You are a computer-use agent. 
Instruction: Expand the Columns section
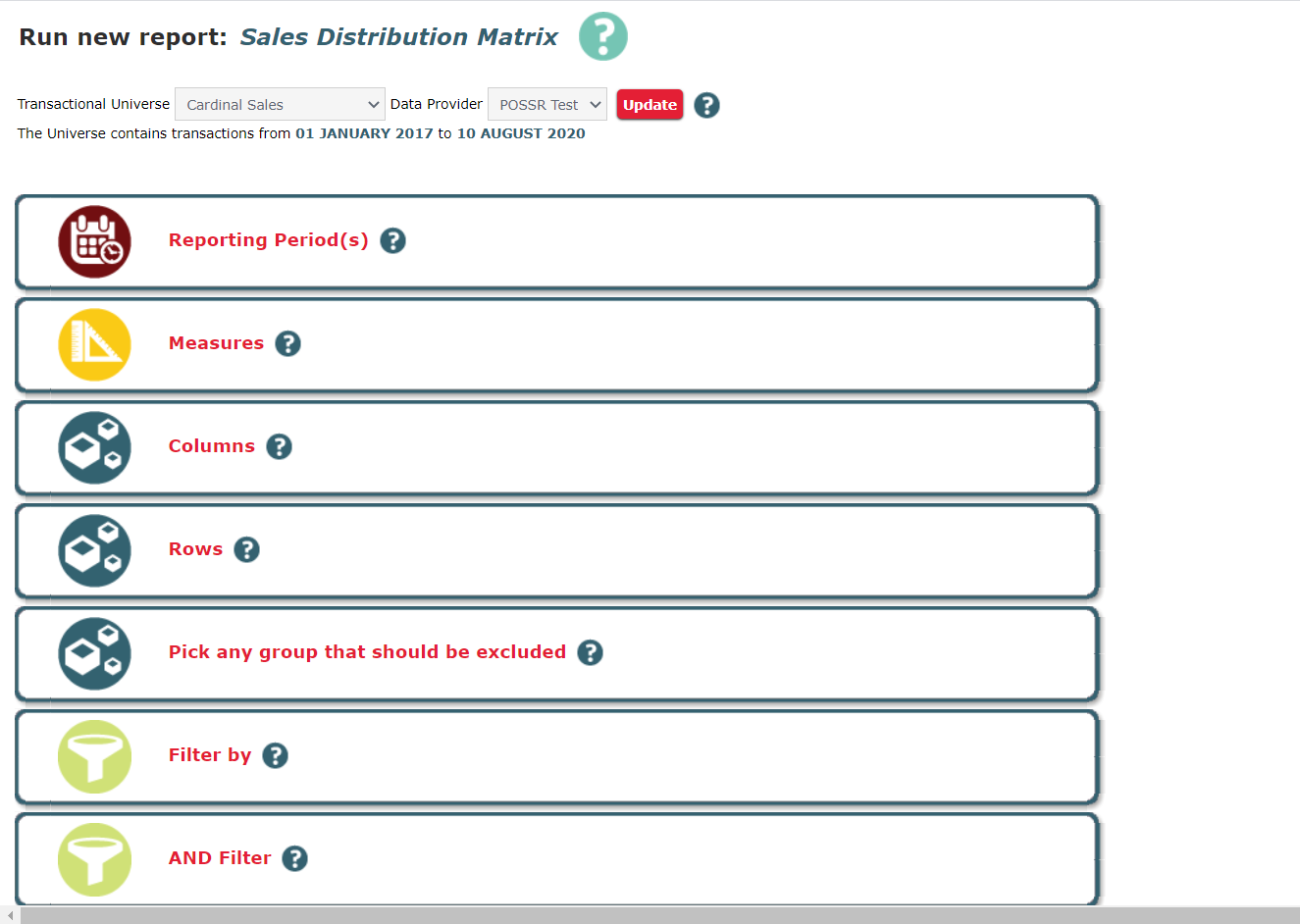tap(211, 446)
